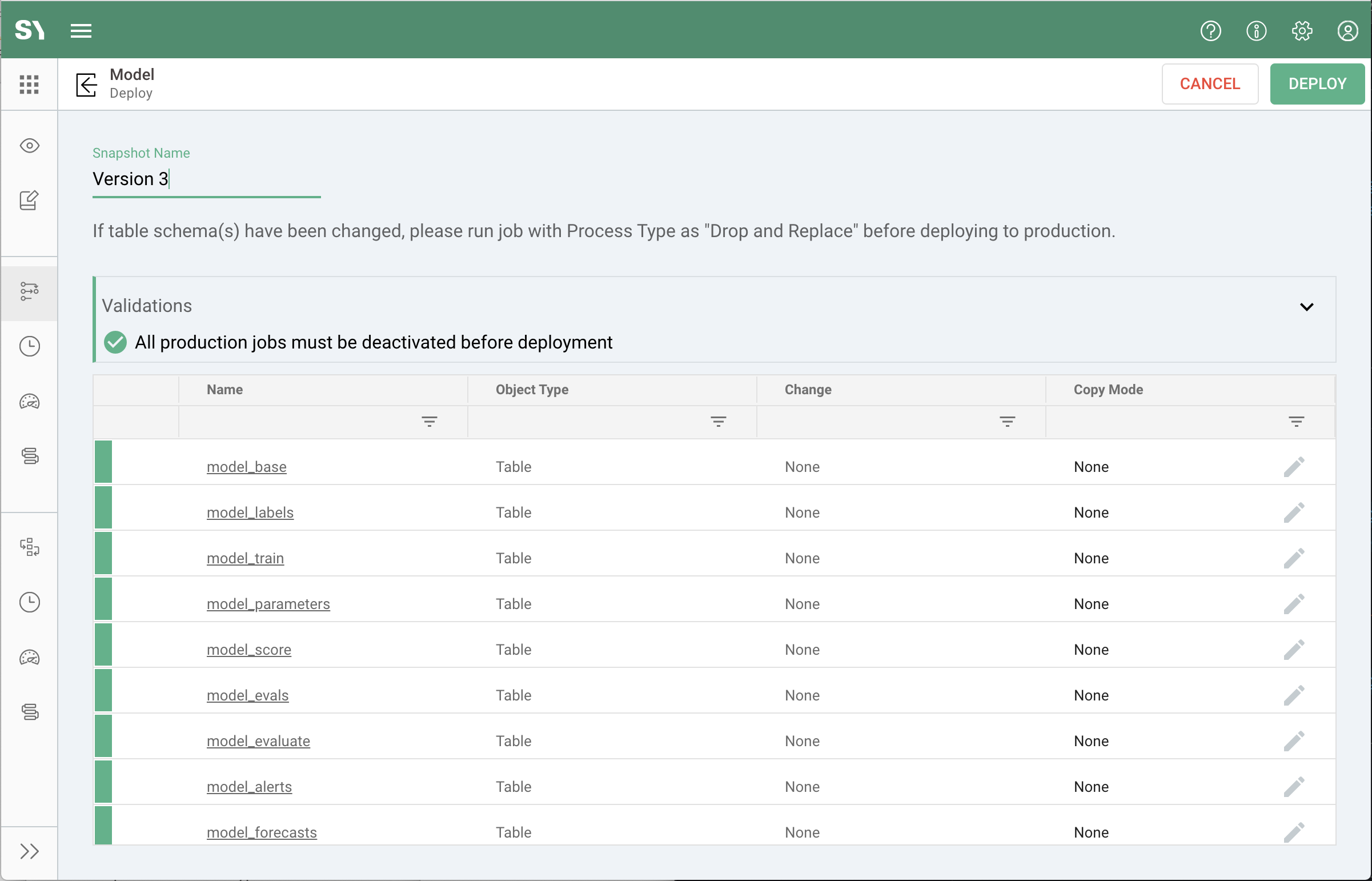The image size is (1372, 881).
Task: Collapse the Validations section chevron
Action: click(1306, 307)
